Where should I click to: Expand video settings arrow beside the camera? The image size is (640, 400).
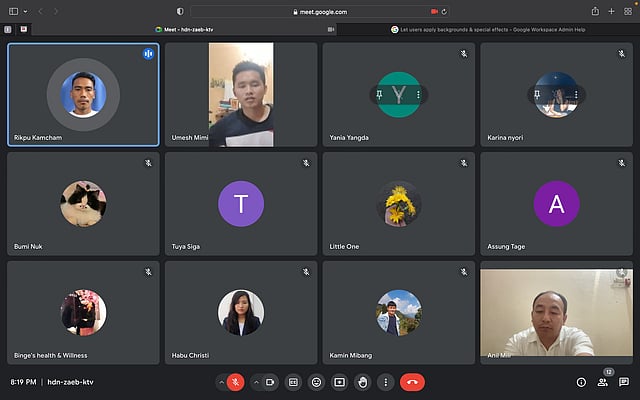click(256, 381)
